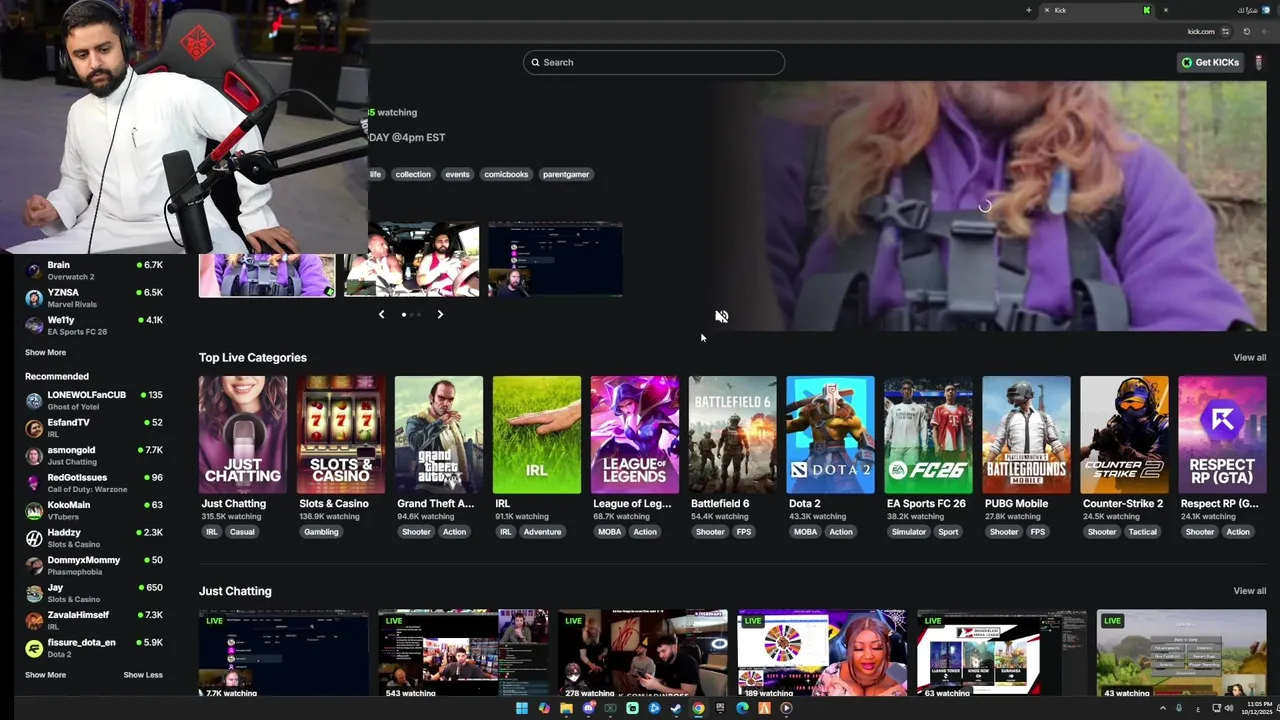Close the Kick browser tab

(1047, 10)
